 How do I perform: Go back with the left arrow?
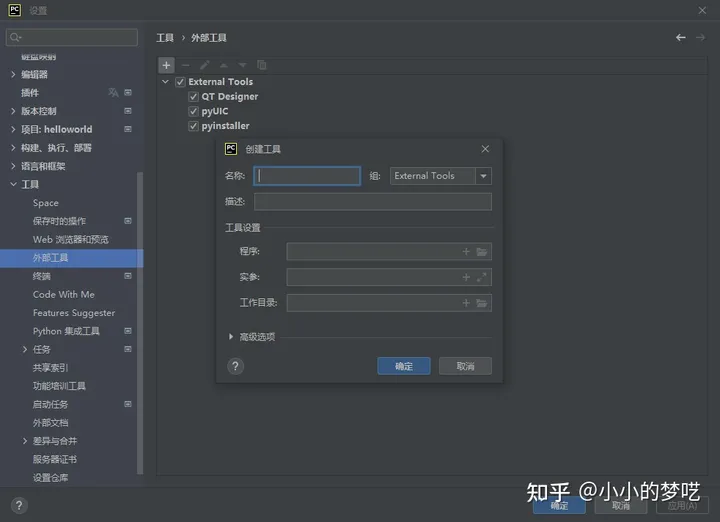(681, 38)
